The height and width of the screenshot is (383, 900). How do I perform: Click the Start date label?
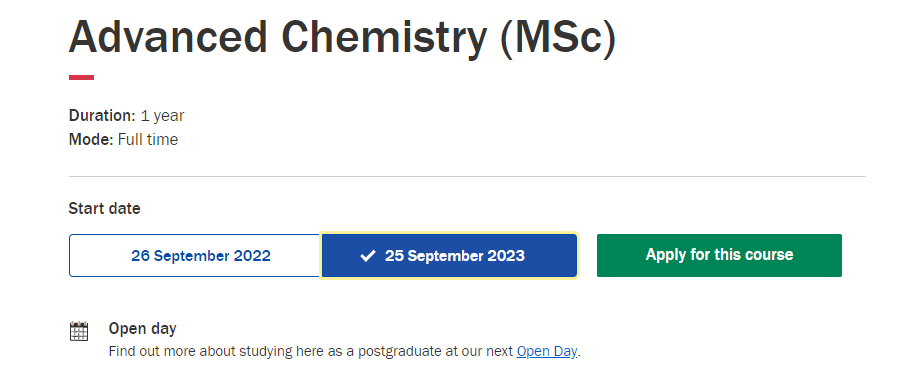(x=104, y=208)
